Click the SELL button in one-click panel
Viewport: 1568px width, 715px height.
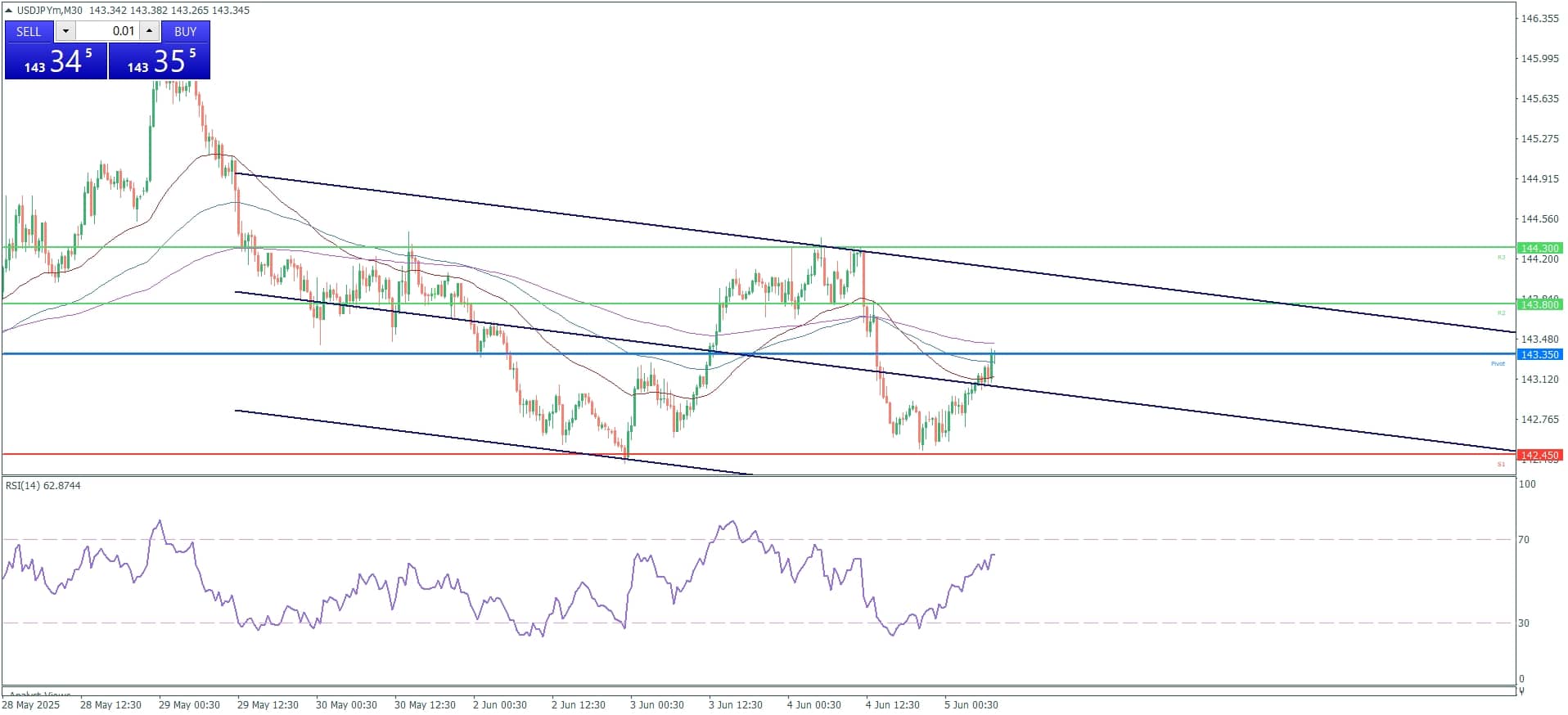[29, 31]
